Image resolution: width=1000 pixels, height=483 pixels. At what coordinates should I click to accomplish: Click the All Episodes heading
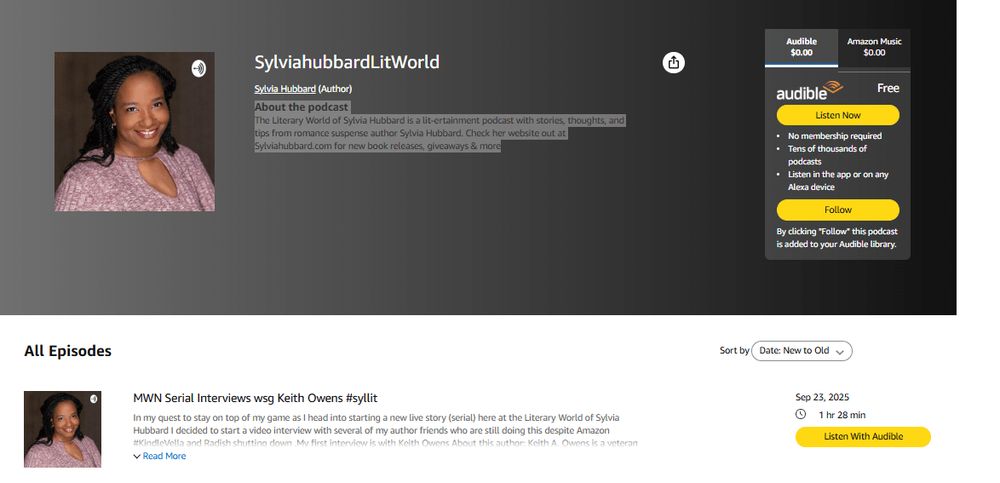coord(68,351)
